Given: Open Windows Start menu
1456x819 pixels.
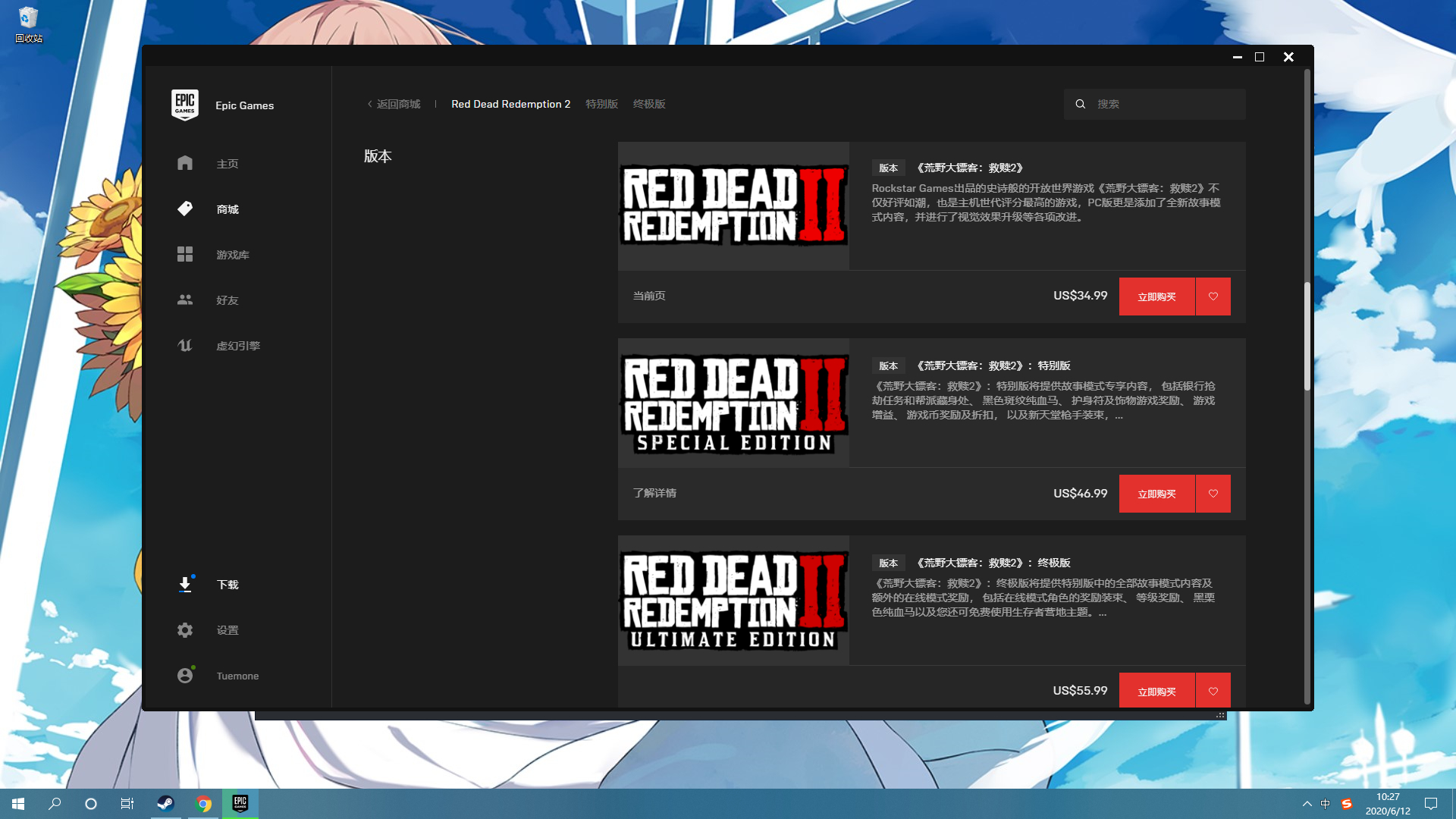Looking at the screenshot, I should pyautogui.click(x=18, y=804).
